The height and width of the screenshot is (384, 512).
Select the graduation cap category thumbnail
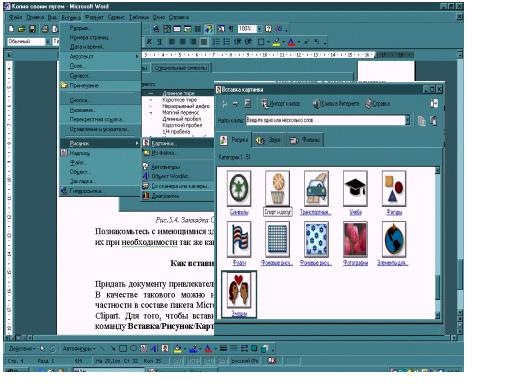click(355, 188)
